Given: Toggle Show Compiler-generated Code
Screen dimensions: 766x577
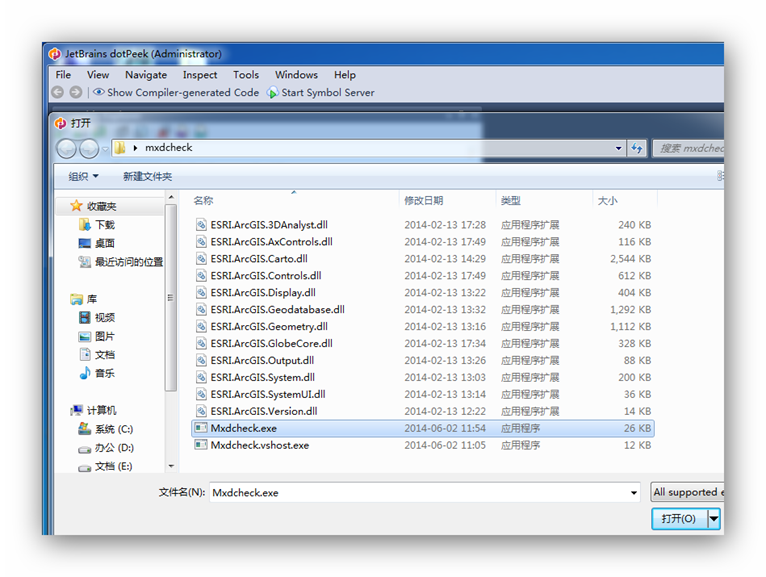Looking at the screenshot, I should pyautogui.click(x=176, y=92).
